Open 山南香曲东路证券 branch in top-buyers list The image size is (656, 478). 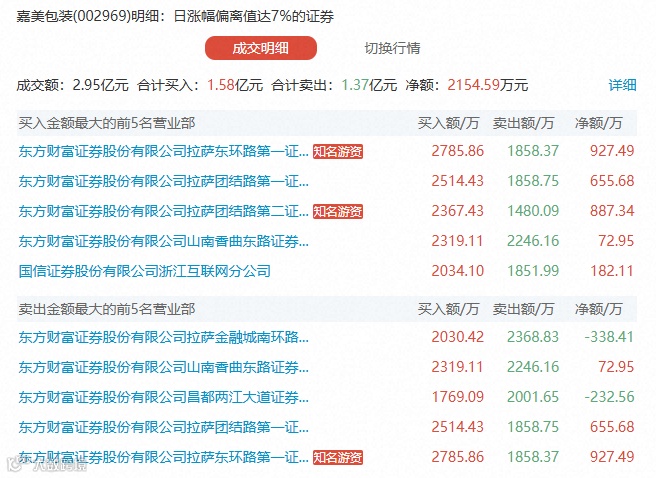(x=164, y=241)
